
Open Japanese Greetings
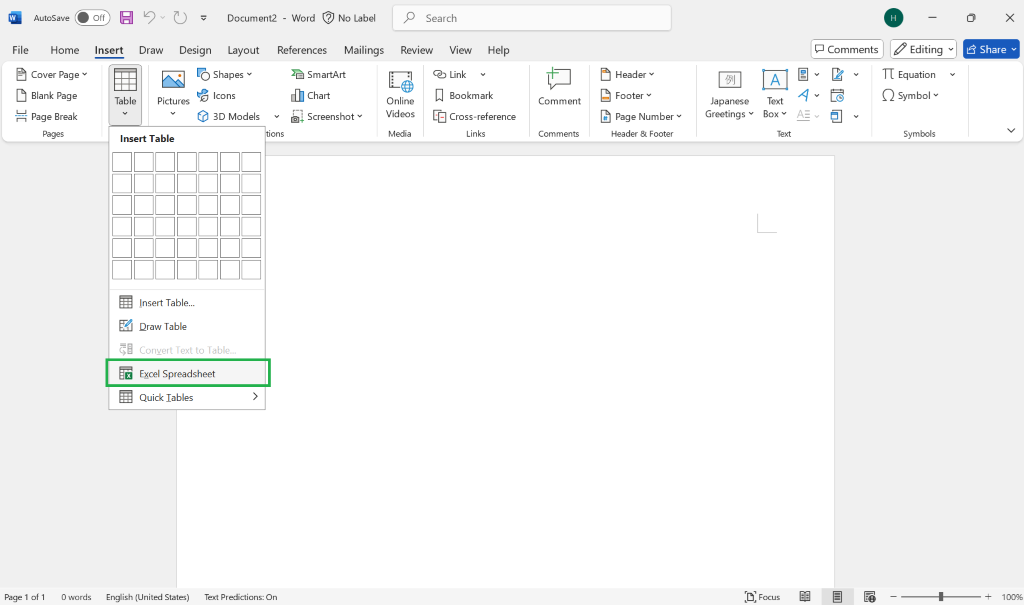click(x=729, y=94)
